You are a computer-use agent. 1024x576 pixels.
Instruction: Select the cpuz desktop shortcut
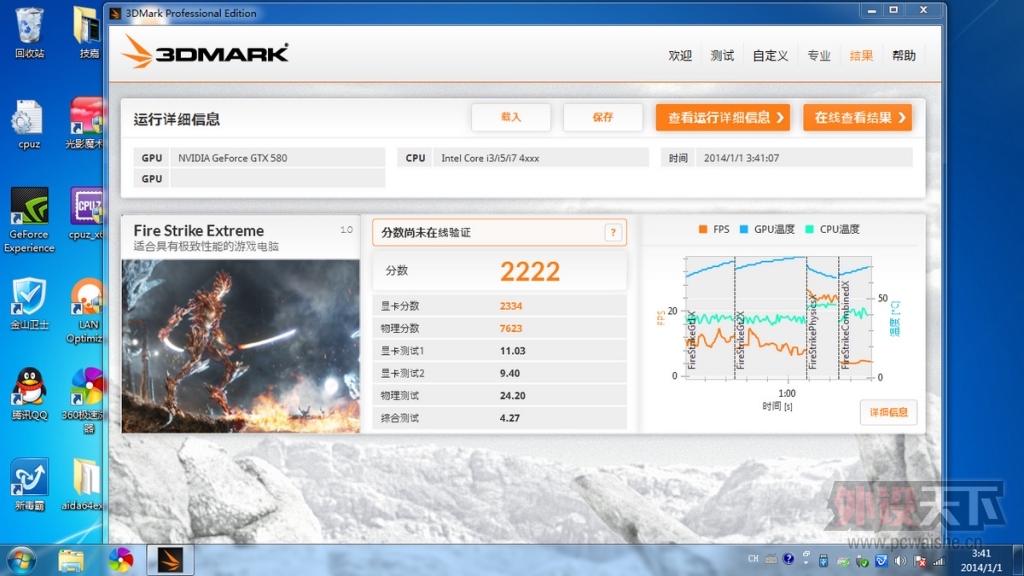[28, 124]
